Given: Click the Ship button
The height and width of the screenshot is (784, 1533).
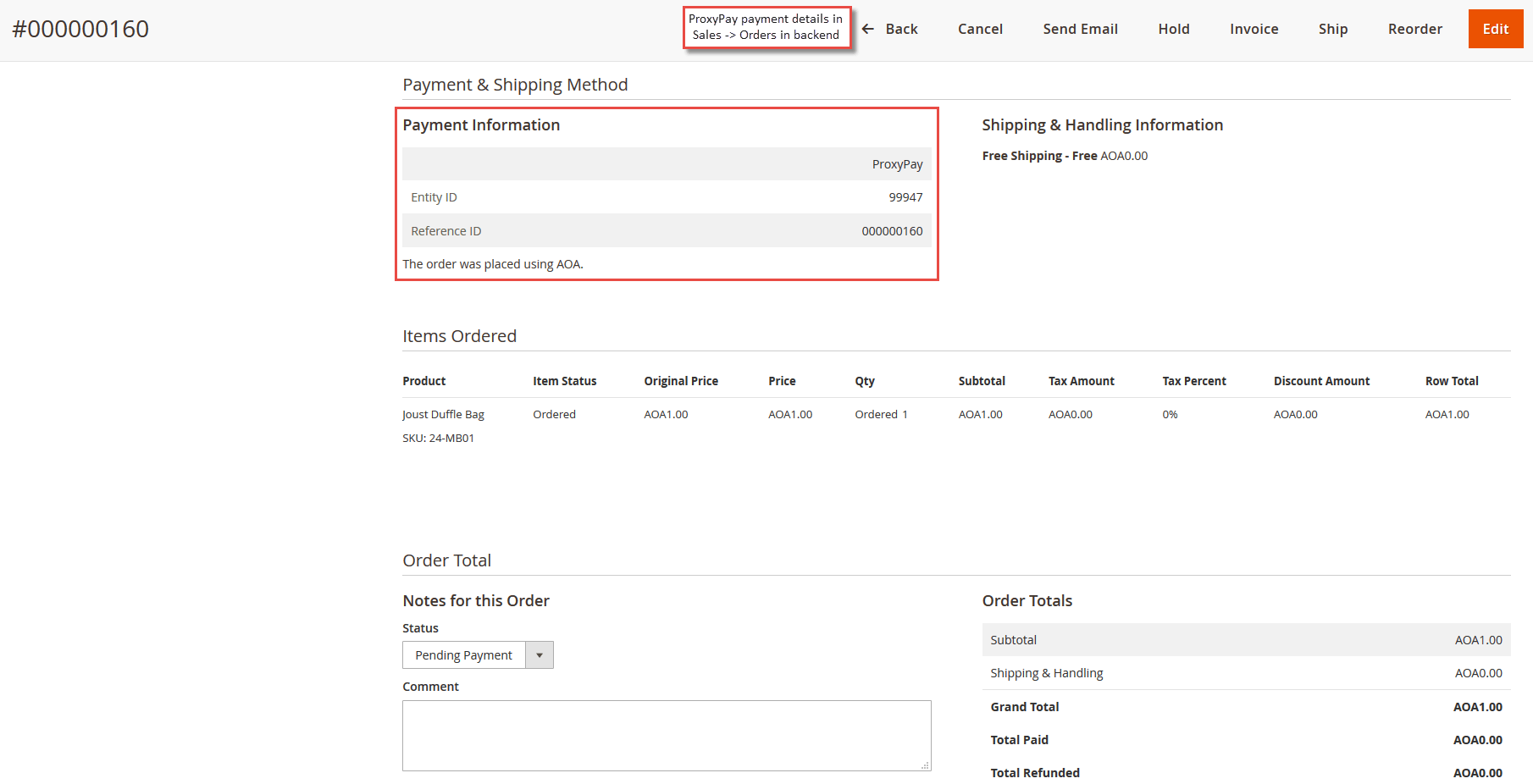Looking at the screenshot, I should 1332,29.
